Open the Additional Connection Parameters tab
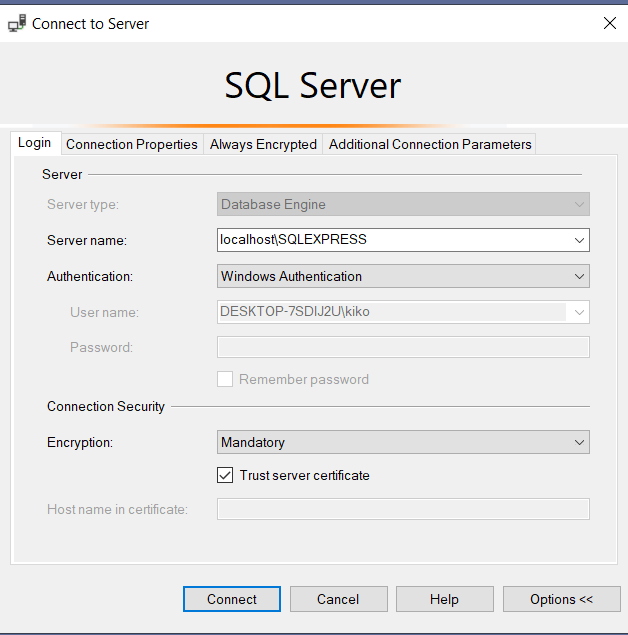The height and width of the screenshot is (635, 628). point(430,144)
